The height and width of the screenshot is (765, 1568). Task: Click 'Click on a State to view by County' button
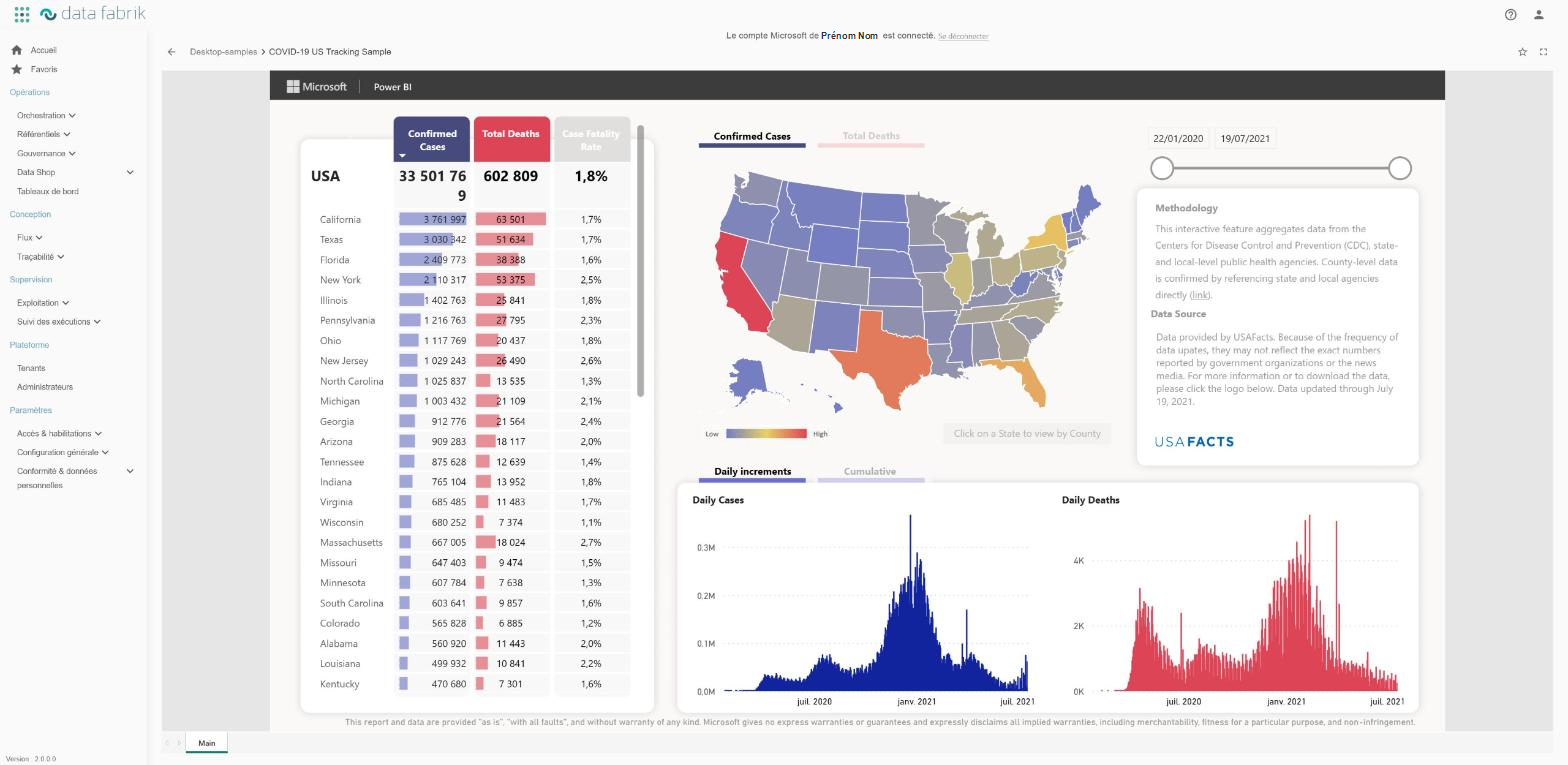[1027, 434]
